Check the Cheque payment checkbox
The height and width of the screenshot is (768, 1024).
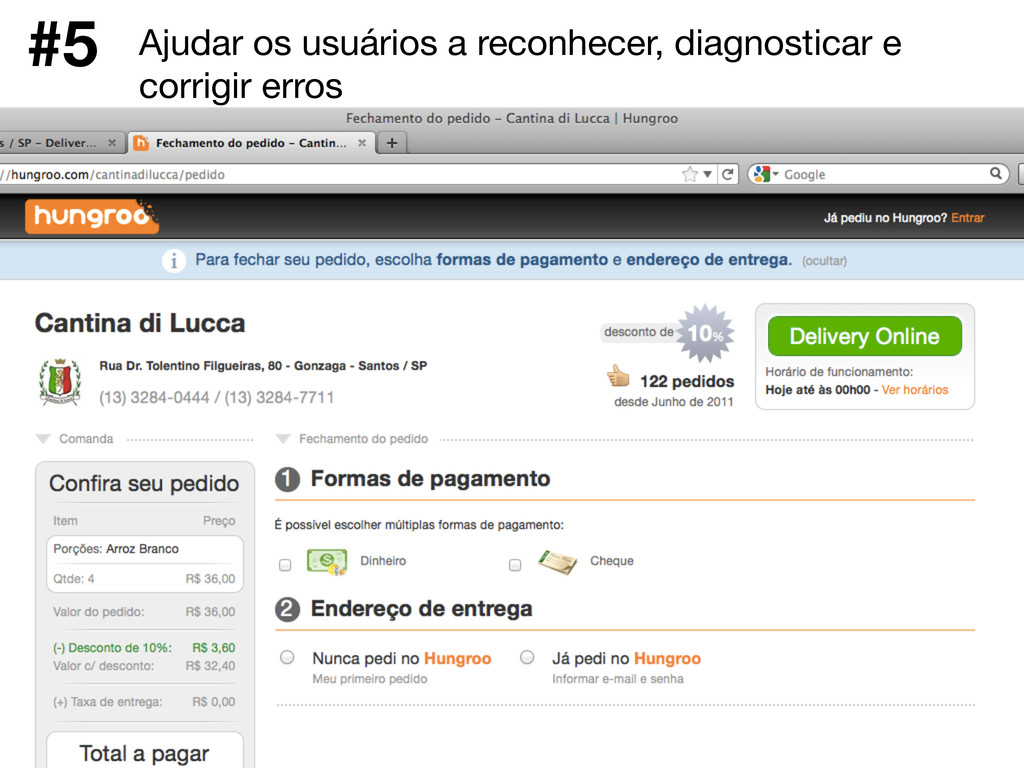coord(515,565)
